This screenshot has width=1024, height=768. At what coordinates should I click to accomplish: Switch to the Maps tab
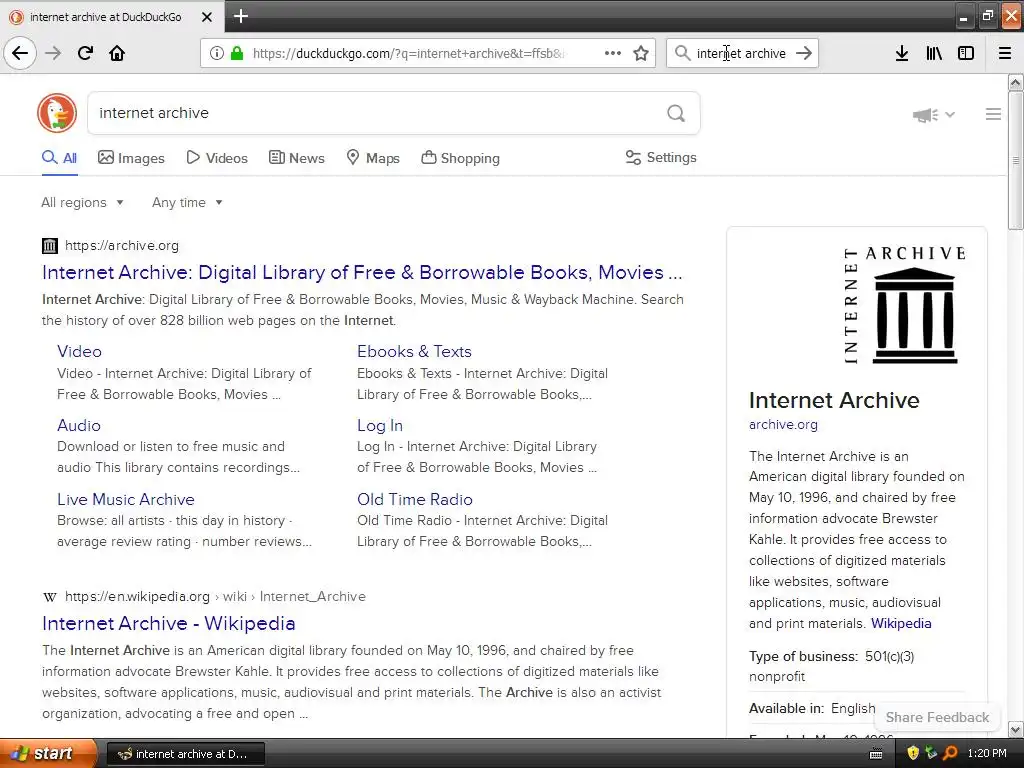373,158
